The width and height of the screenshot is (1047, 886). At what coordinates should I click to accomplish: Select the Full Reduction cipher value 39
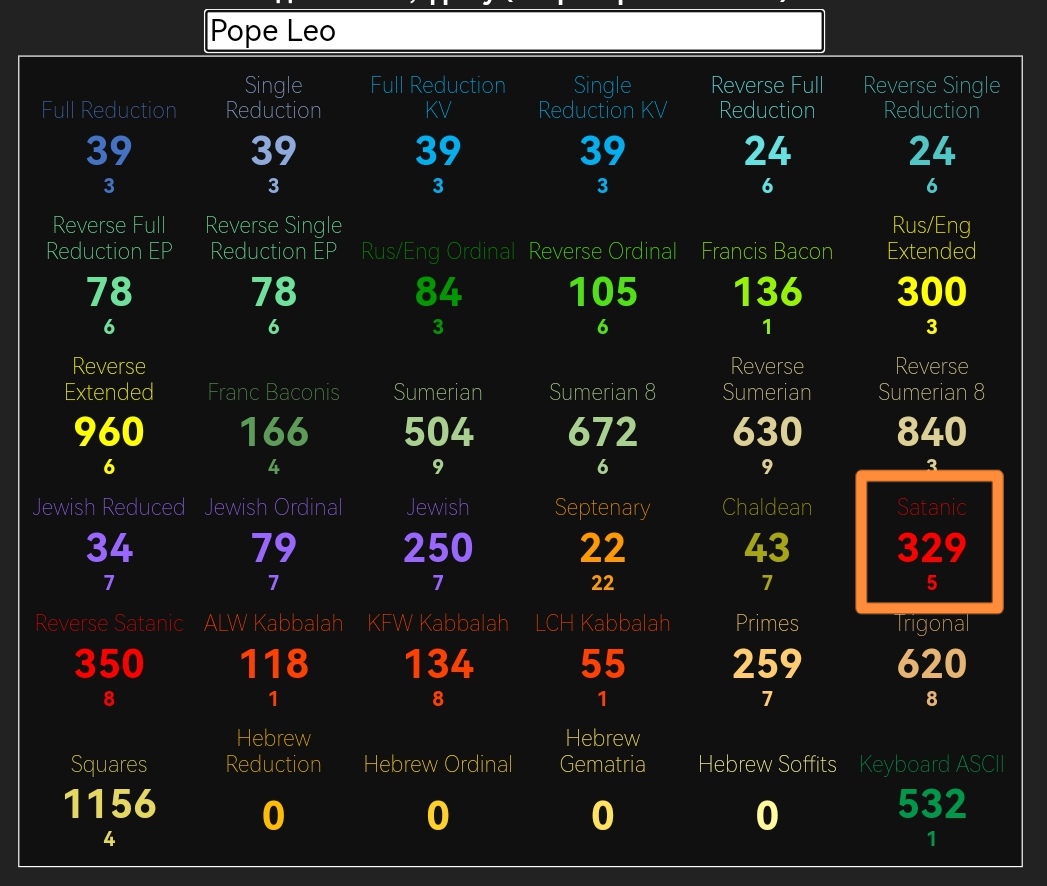109,150
